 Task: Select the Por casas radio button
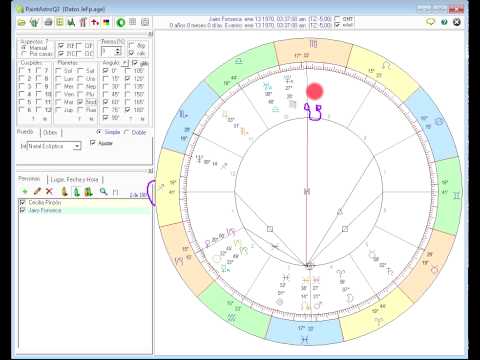point(24,53)
